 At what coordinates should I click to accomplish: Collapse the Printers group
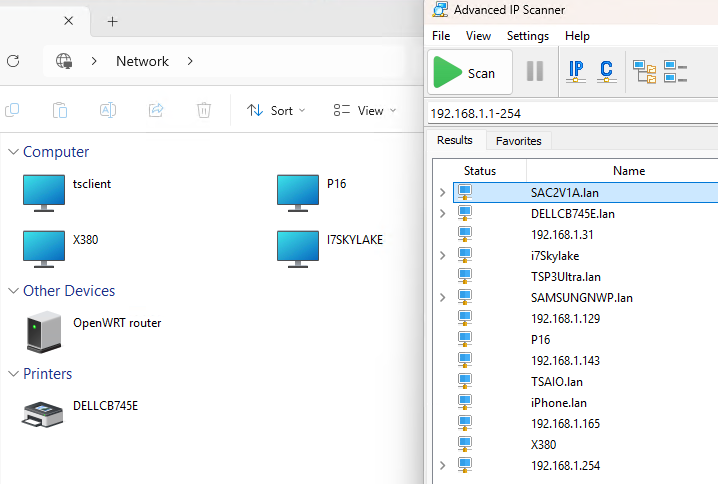click(x=14, y=374)
